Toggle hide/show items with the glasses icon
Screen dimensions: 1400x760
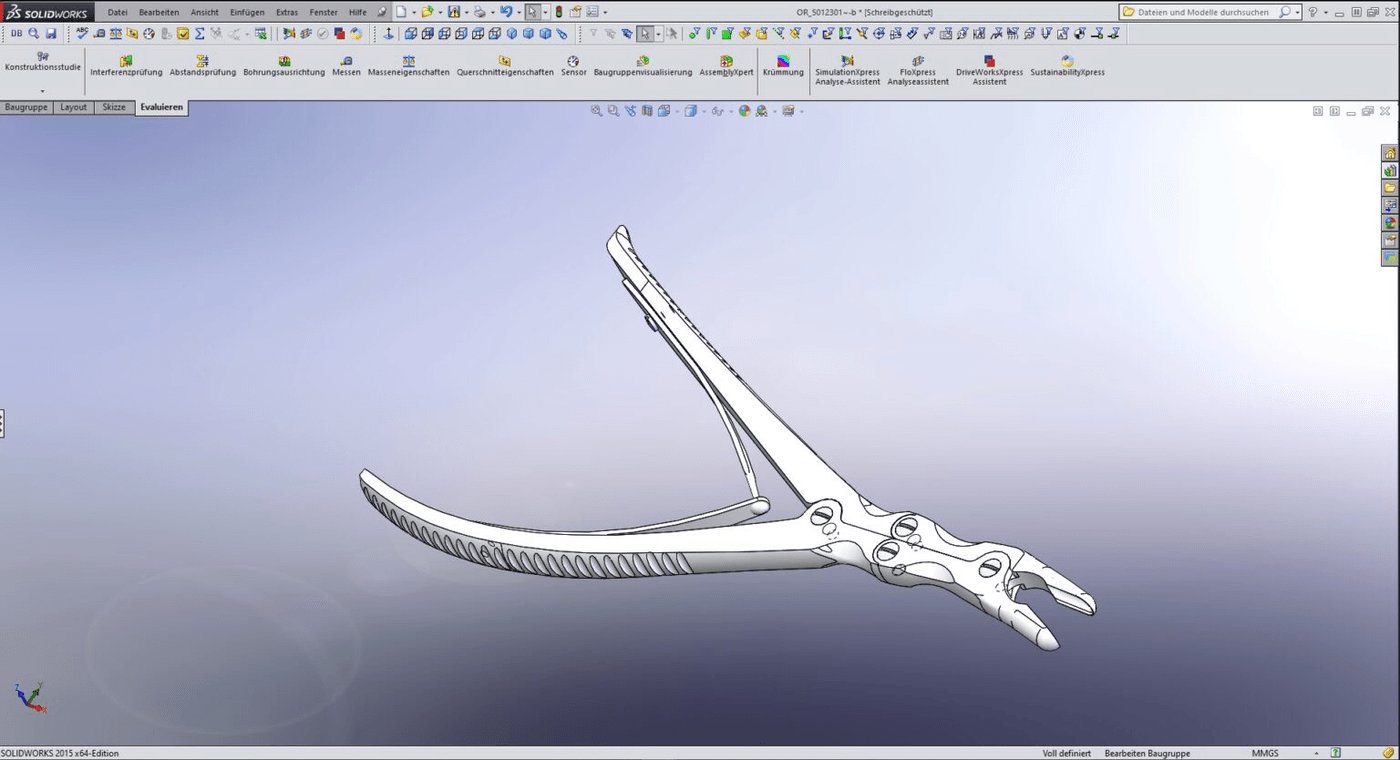(718, 111)
